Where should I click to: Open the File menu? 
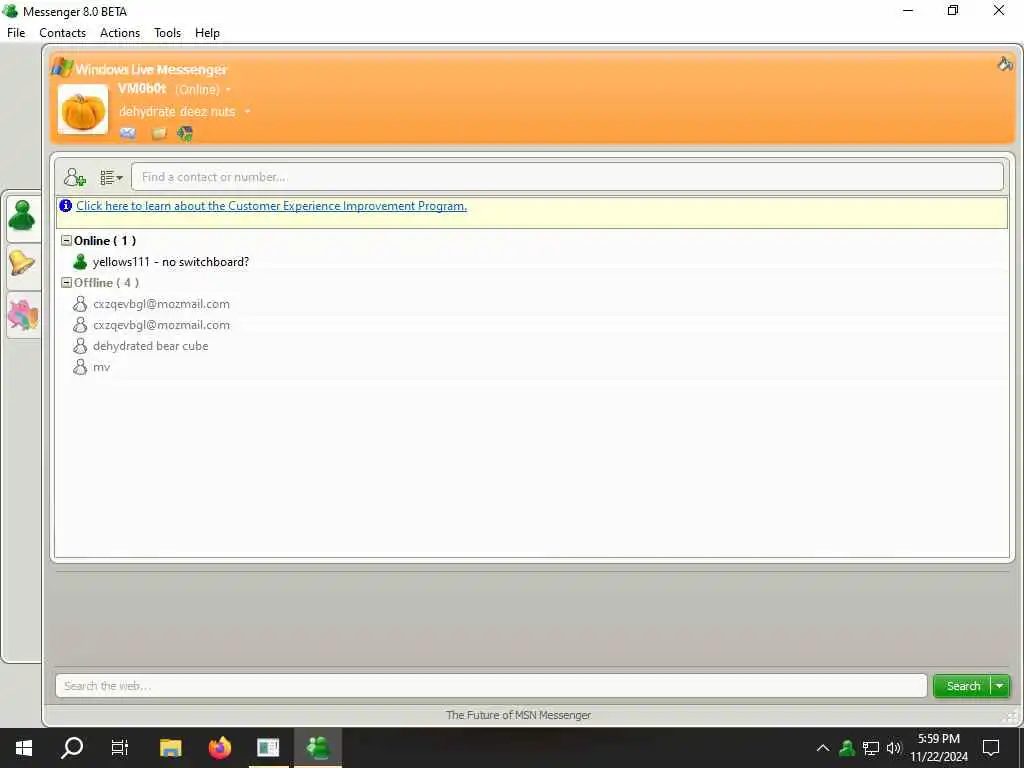point(16,33)
